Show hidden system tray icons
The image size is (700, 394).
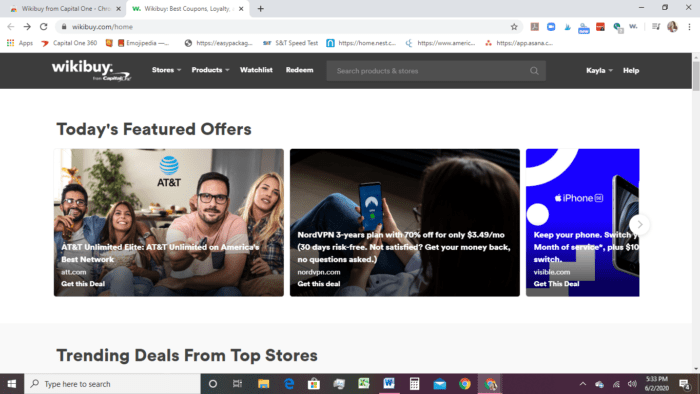coord(583,384)
